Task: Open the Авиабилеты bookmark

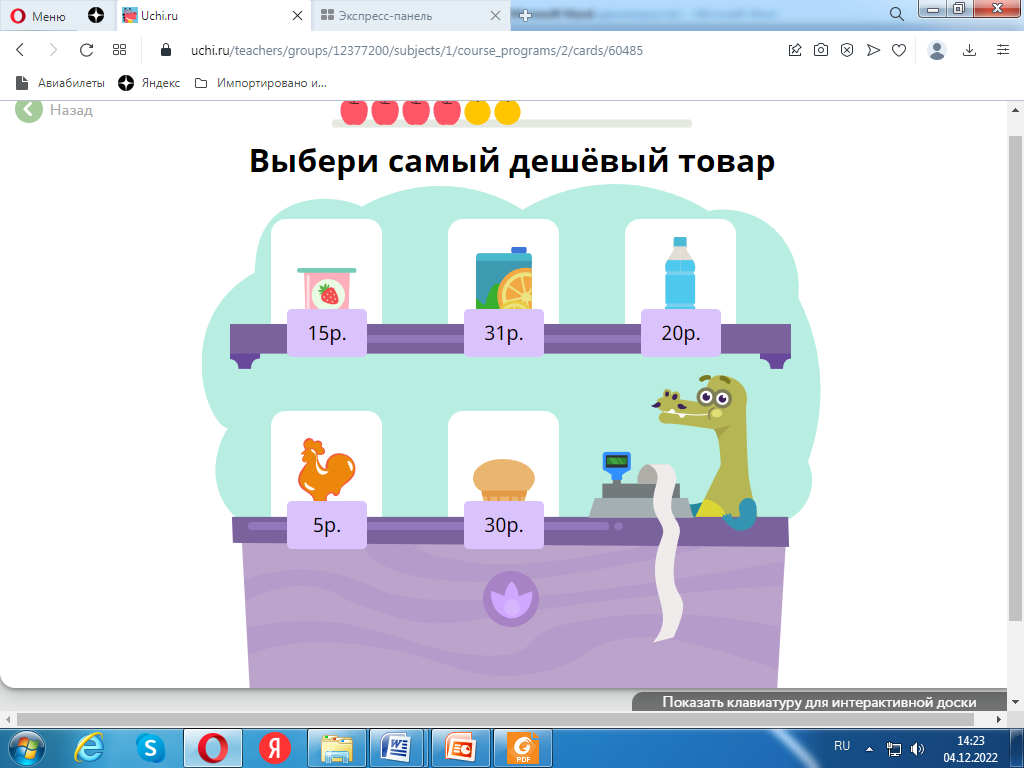Action: point(61,83)
